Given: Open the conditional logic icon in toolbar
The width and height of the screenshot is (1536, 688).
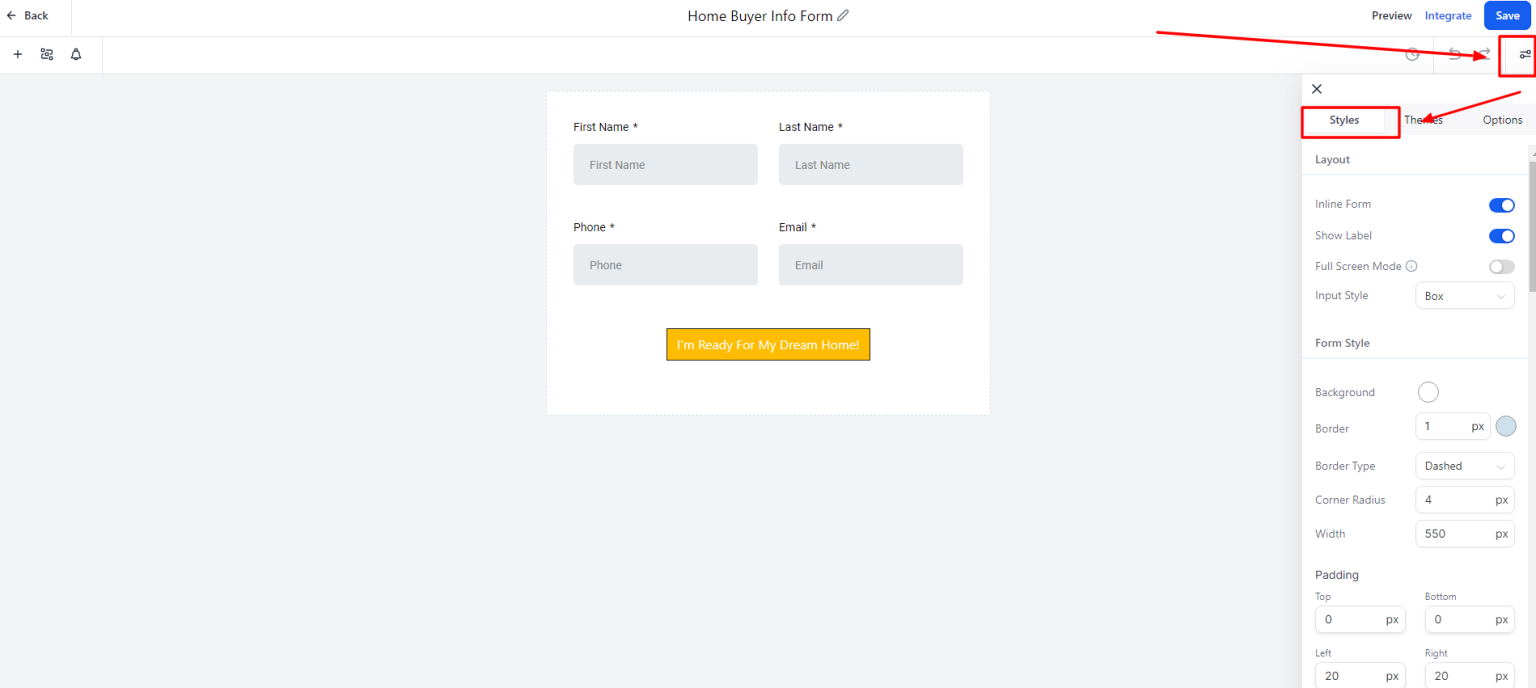Looking at the screenshot, I should pos(46,54).
